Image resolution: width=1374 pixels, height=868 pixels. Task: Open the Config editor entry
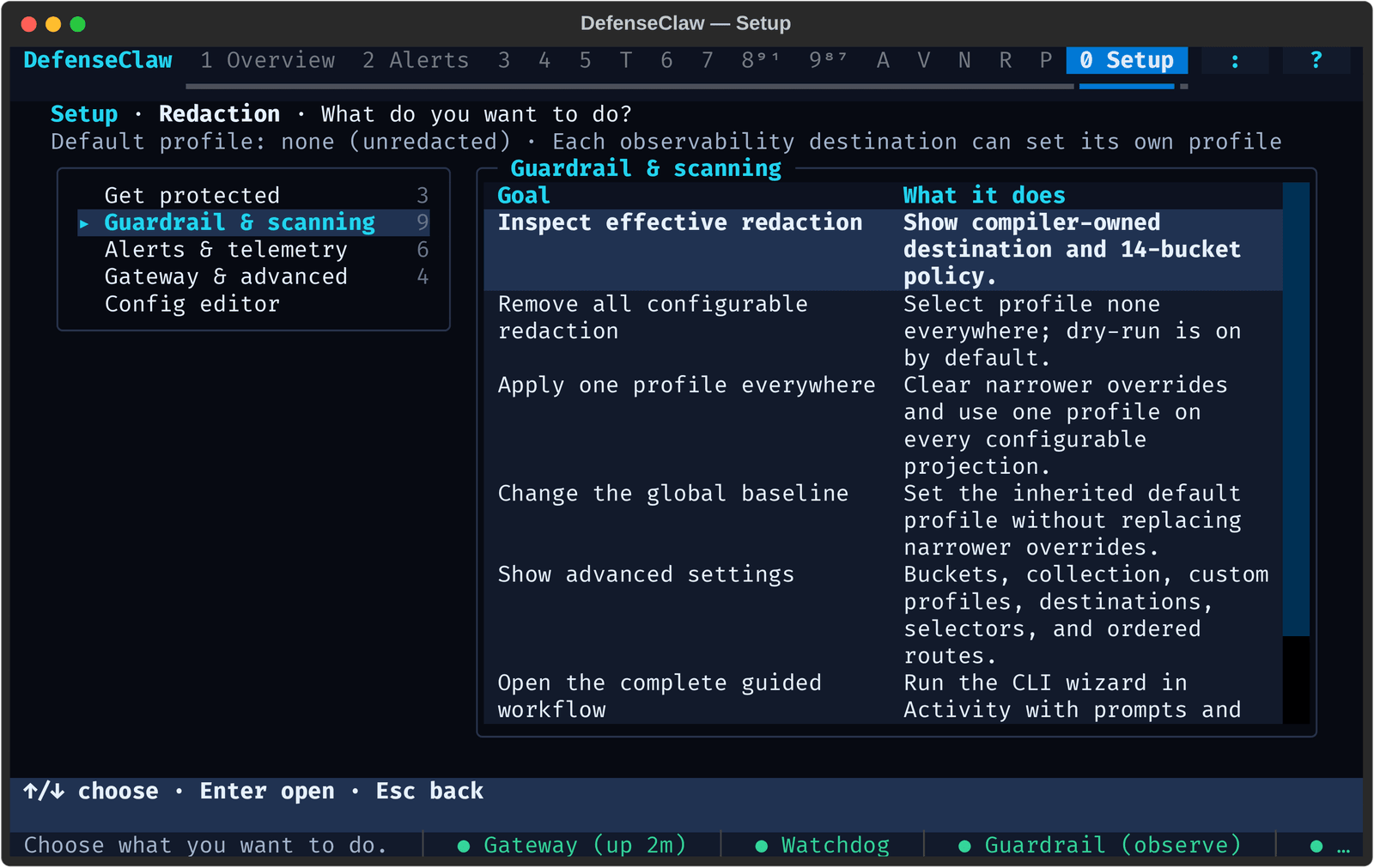[253, 304]
